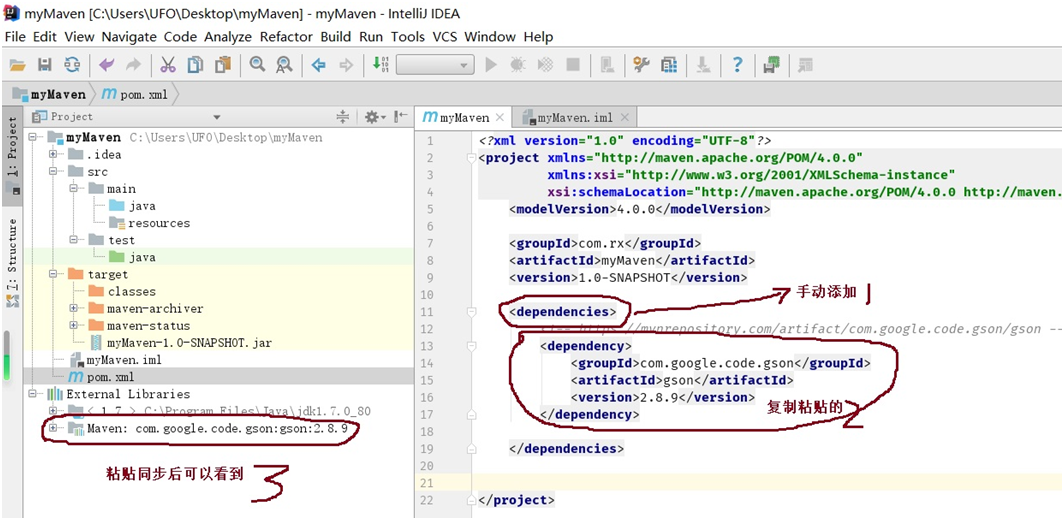Expand the maven-status folder node
Image resolution: width=1064 pixels, height=520 pixels.
[73, 325]
